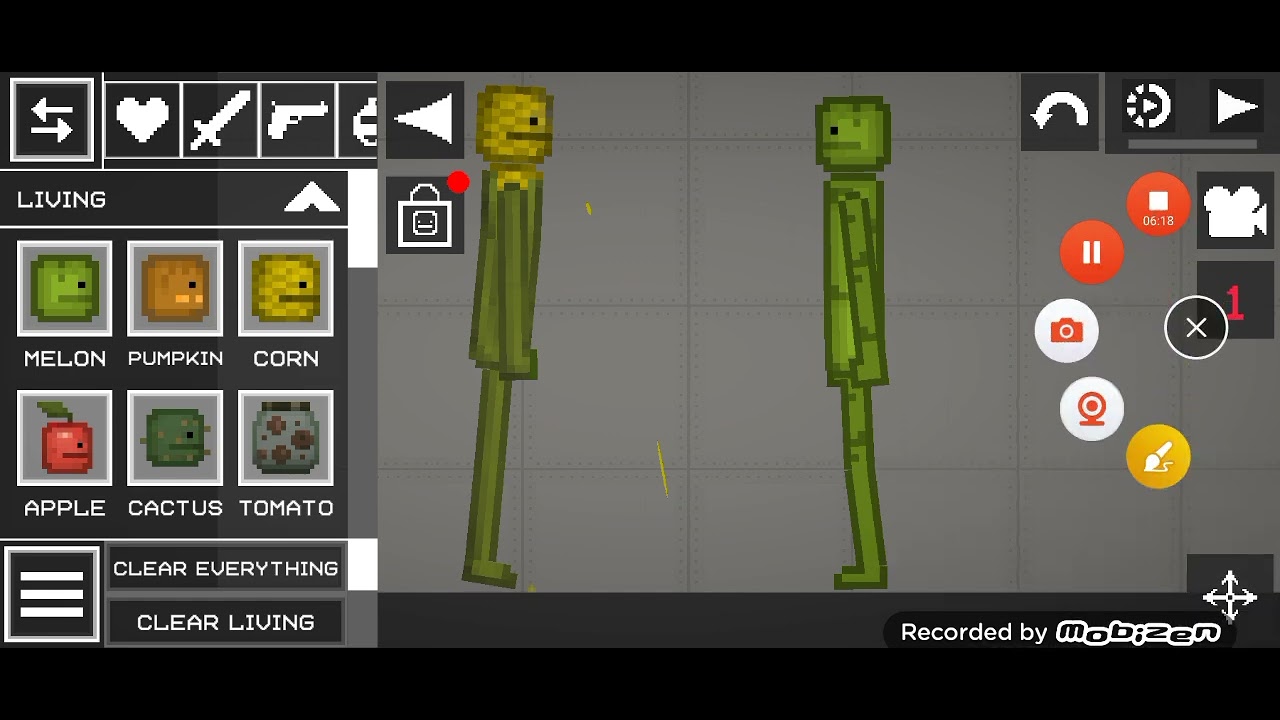
Task: Select the Corn character
Action: (x=286, y=289)
